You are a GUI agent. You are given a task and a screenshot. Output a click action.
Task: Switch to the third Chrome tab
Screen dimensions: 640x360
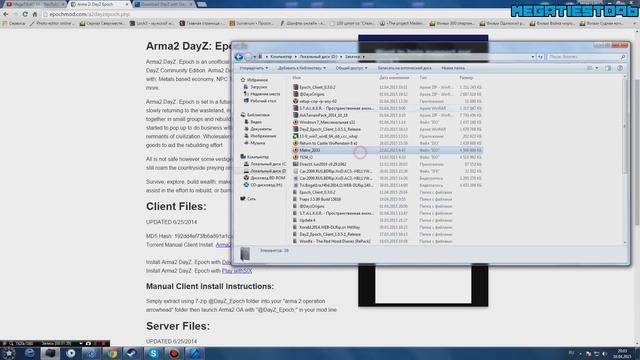(x=164, y=4)
